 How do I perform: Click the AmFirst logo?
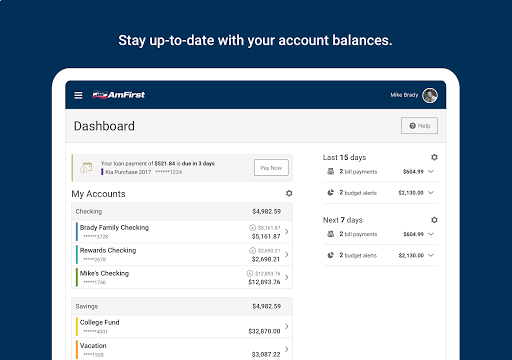pos(119,95)
